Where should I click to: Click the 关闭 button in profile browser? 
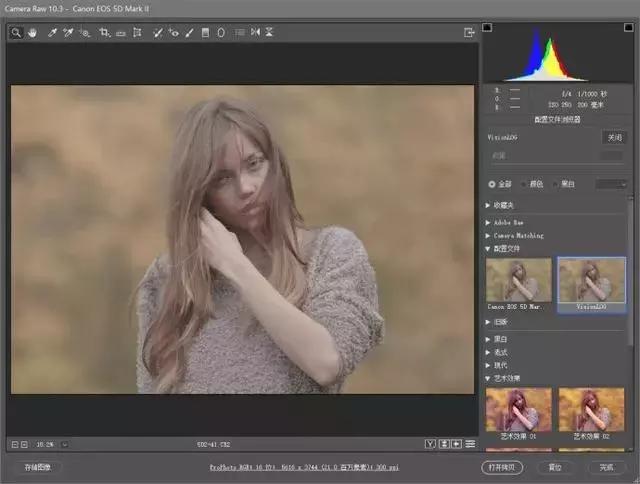tap(612, 137)
